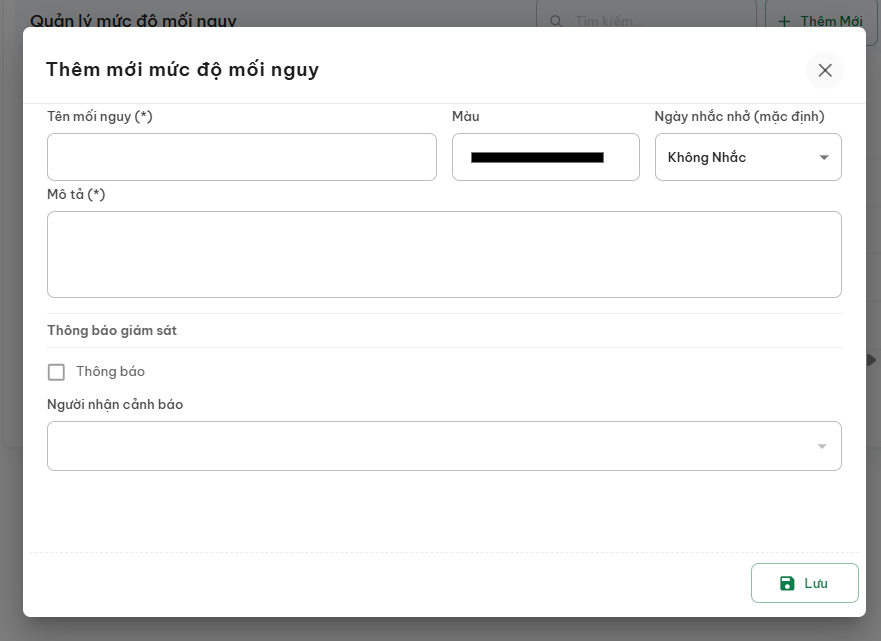Click the Thêm Mới button in background
Viewport: 881px width, 641px height.
click(821, 21)
